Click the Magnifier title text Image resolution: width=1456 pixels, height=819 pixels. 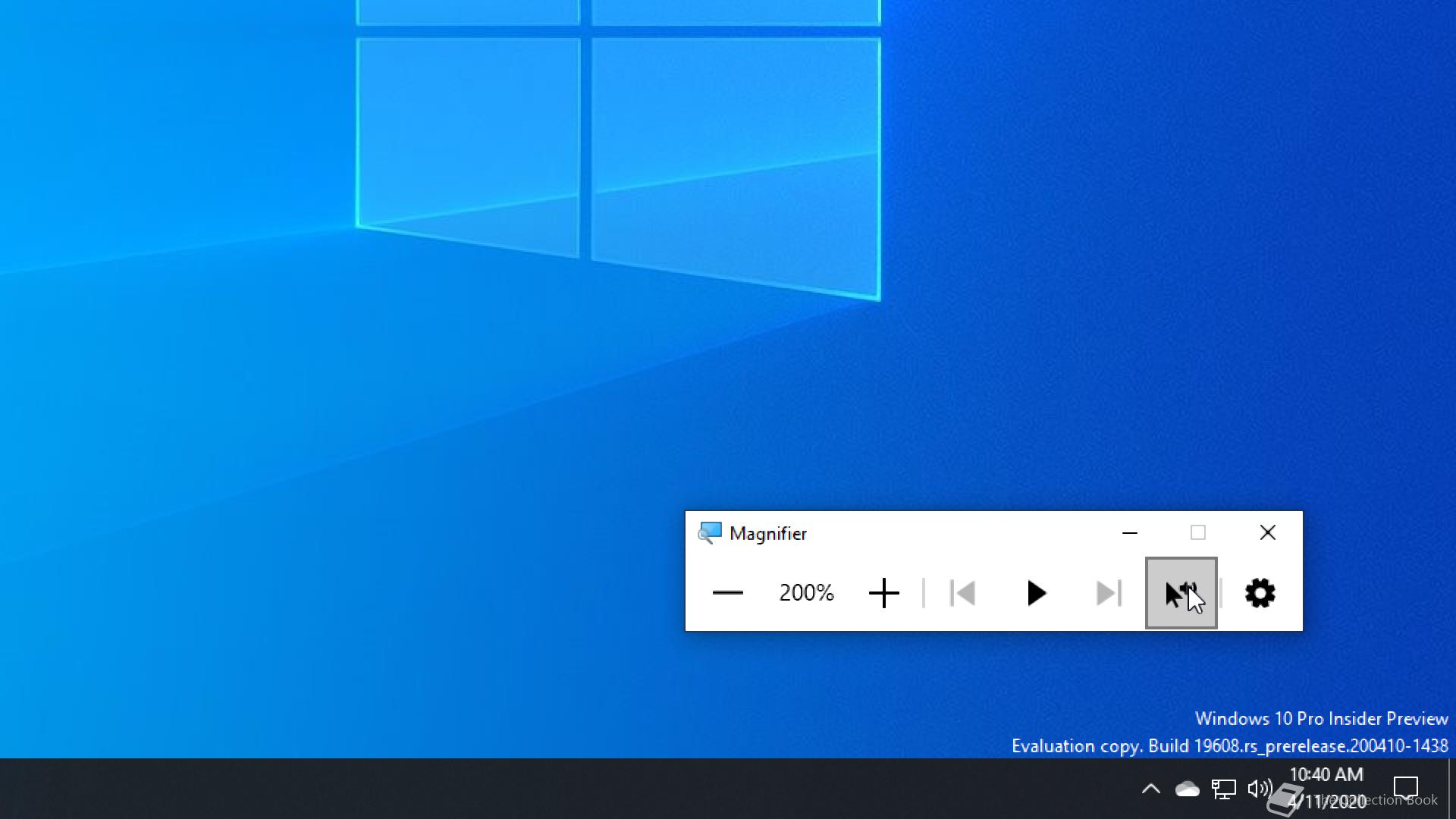(x=768, y=533)
